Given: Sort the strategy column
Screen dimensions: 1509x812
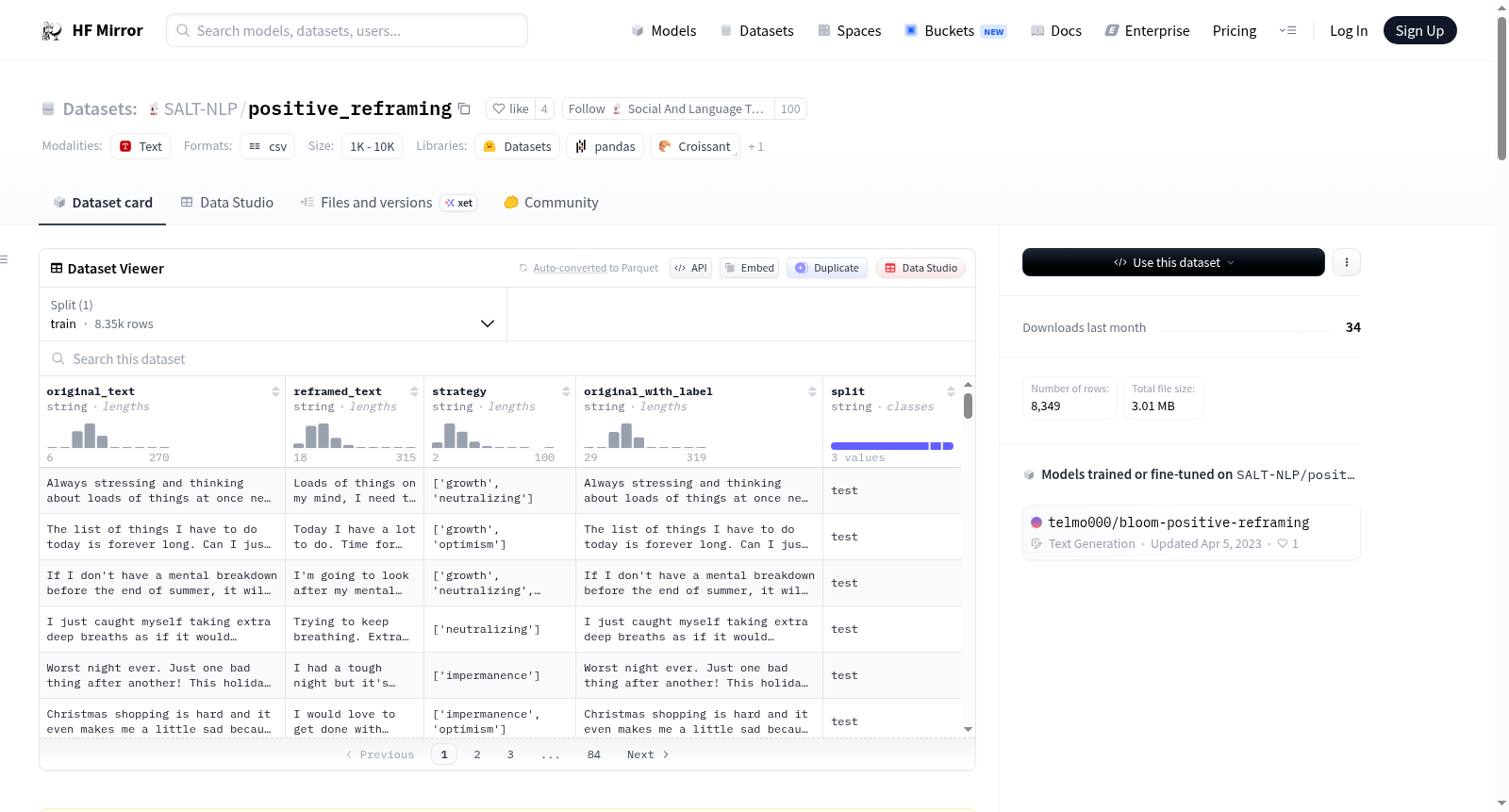Looking at the screenshot, I should [566, 391].
